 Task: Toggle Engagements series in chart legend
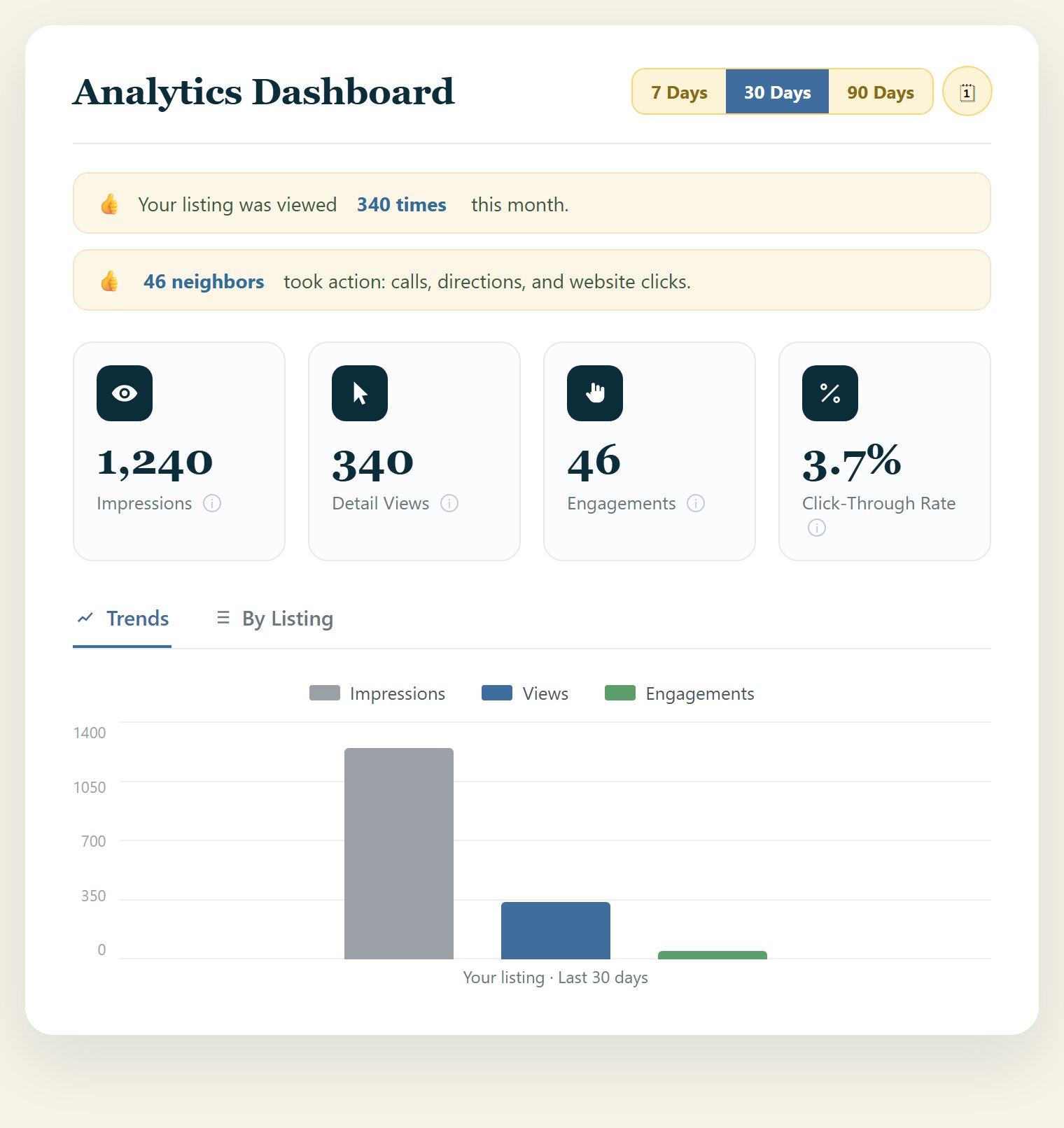pyautogui.click(x=680, y=693)
